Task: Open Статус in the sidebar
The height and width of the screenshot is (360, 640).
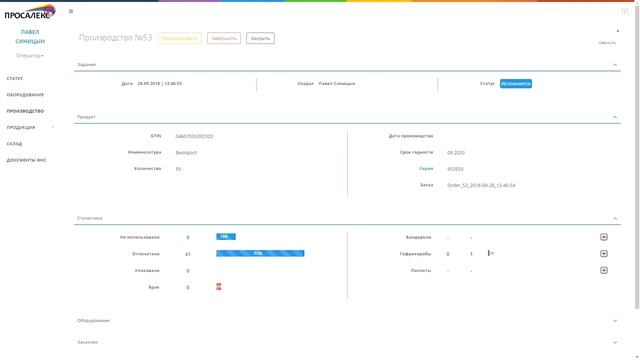Action: [15, 78]
